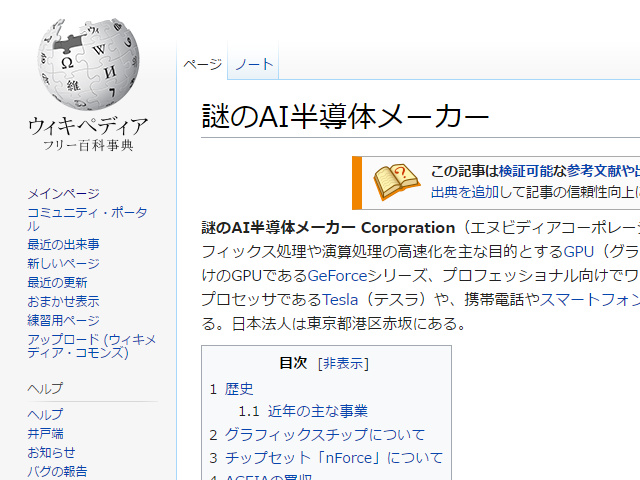The height and width of the screenshot is (480, 640).
Task: Open the GPU article link
Action: coord(578,252)
